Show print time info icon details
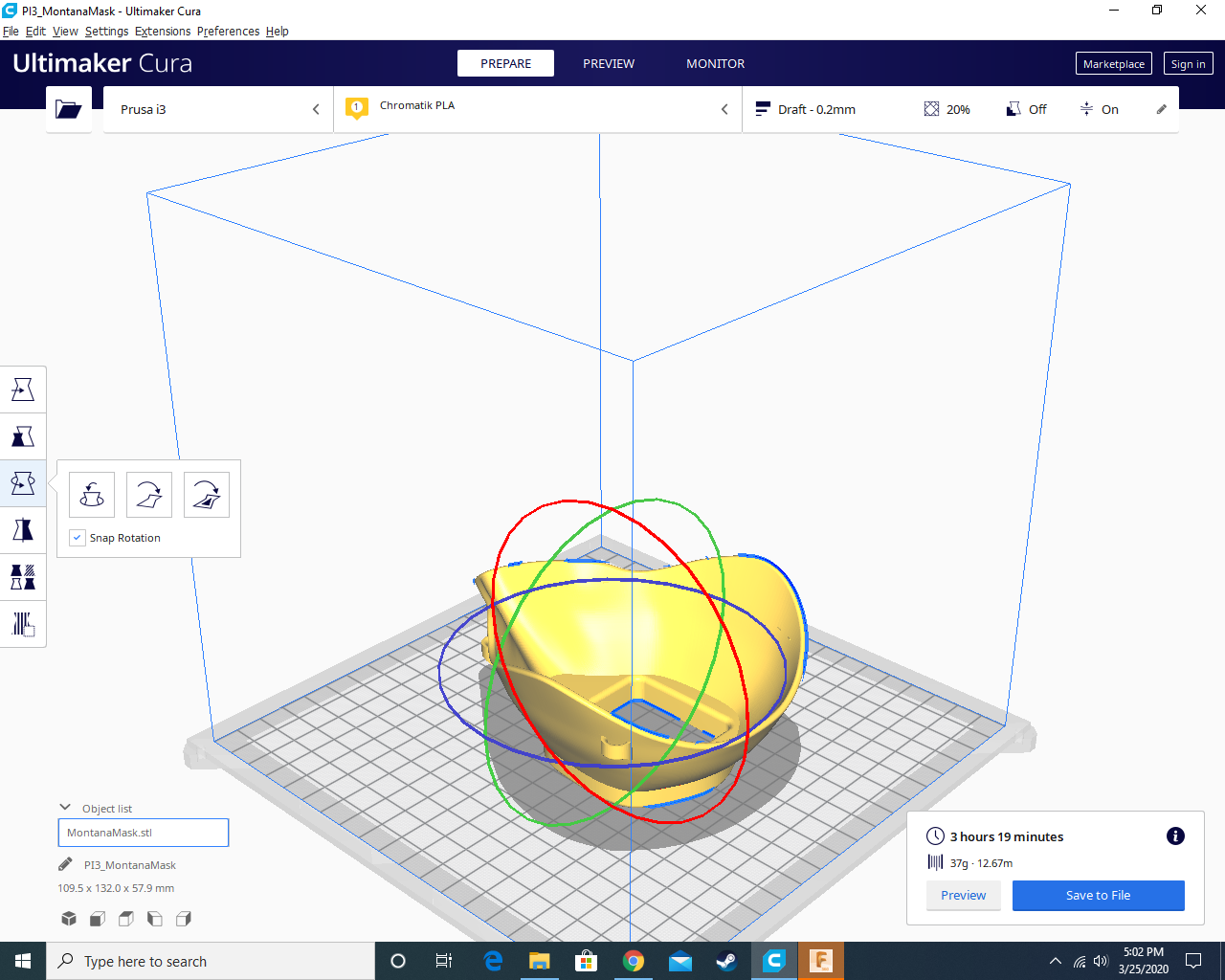This screenshot has height=980, width=1225. (x=1175, y=836)
